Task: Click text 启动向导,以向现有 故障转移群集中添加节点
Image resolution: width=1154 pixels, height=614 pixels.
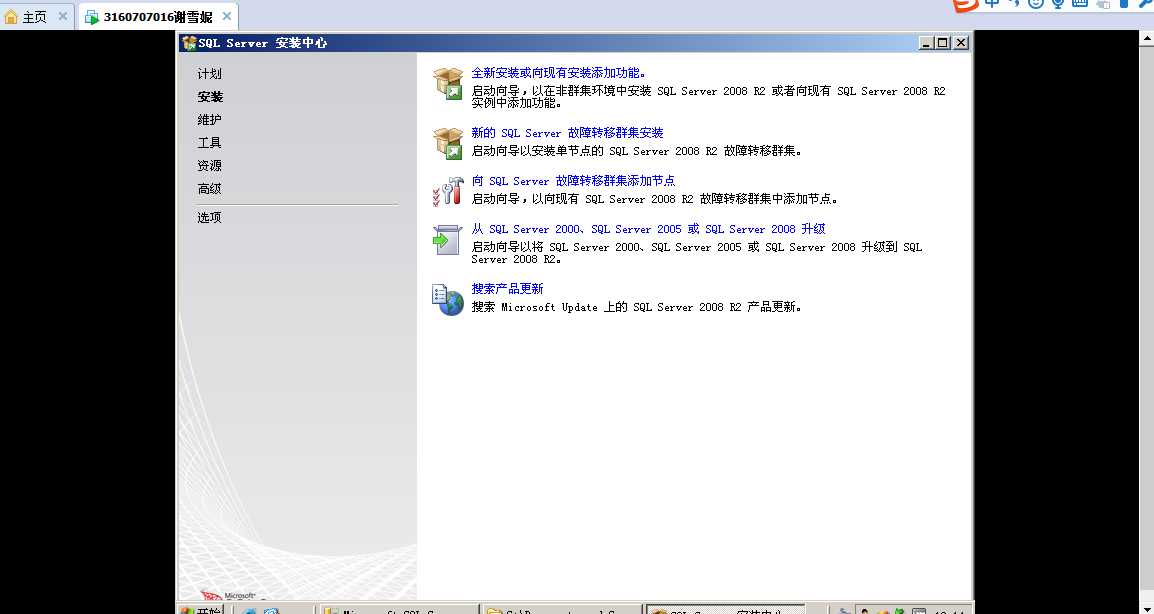Action: pyautogui.click(x=656, y=200)
